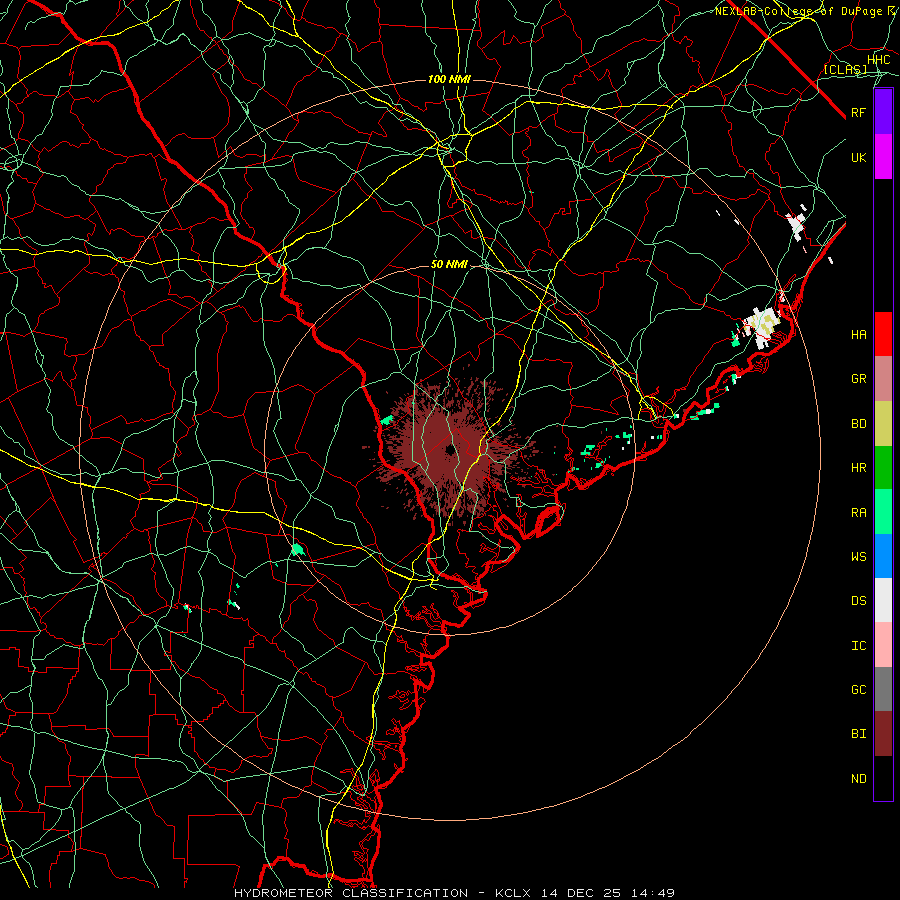This screenshot has height=900, width=900.
Task: Click the 50 NMI range ring label
Action: click(x=449, y=264)
